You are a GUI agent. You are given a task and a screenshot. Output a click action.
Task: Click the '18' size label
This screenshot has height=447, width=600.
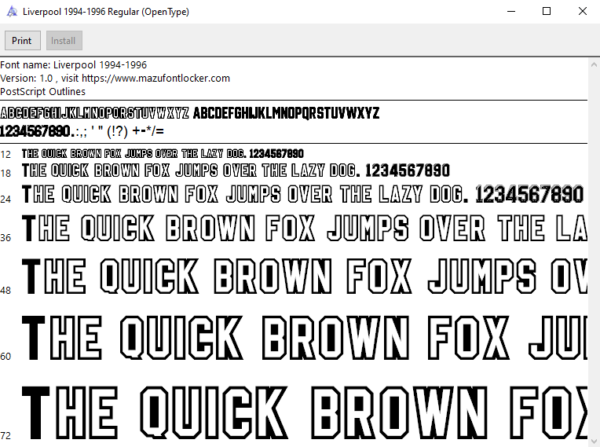coord(5,173)
